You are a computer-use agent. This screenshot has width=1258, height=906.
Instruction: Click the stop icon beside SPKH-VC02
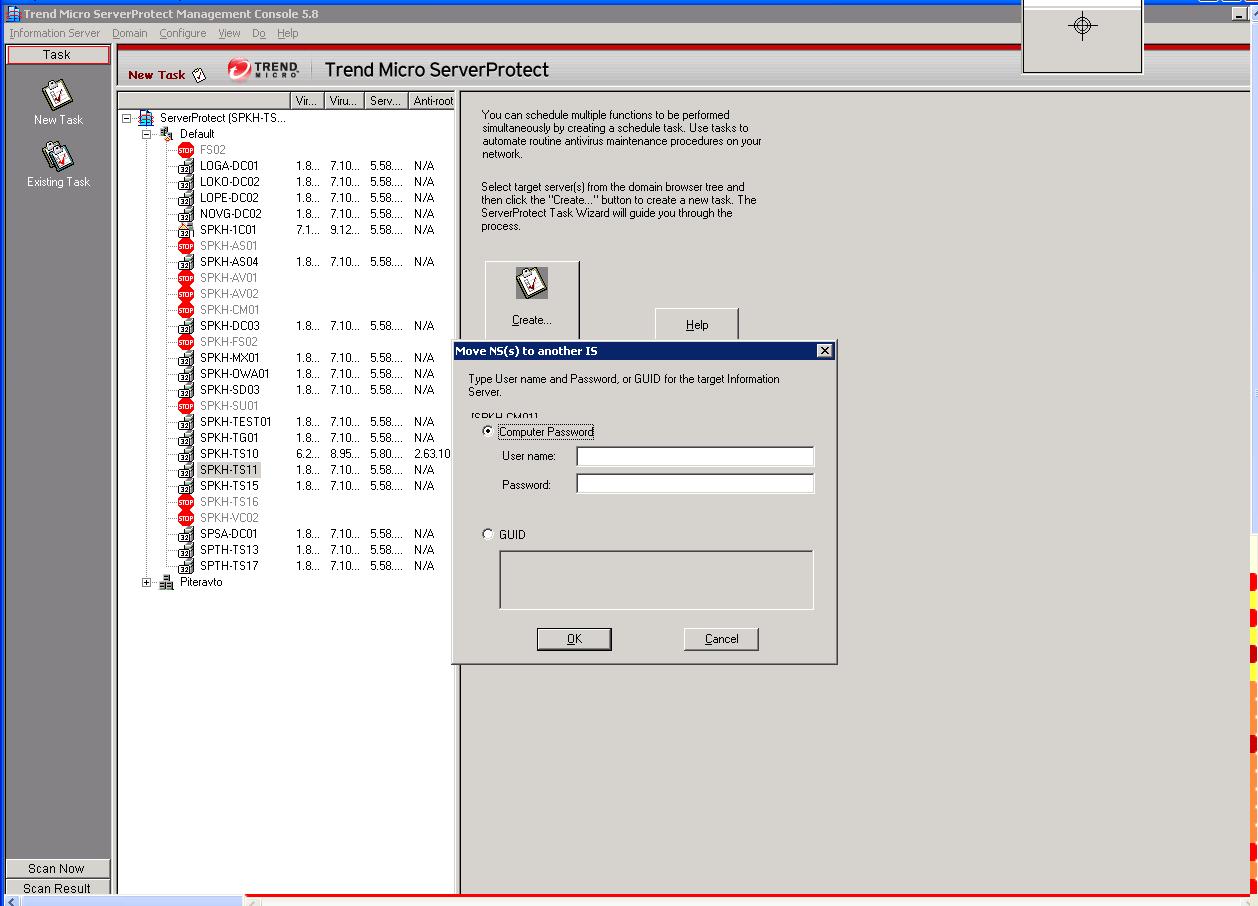pyautogui.click(x=186, y=518)
